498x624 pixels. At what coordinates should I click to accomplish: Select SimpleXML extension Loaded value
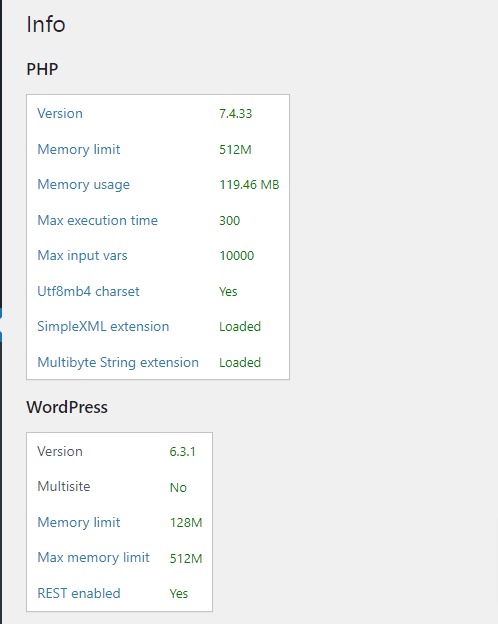point(240,326)
